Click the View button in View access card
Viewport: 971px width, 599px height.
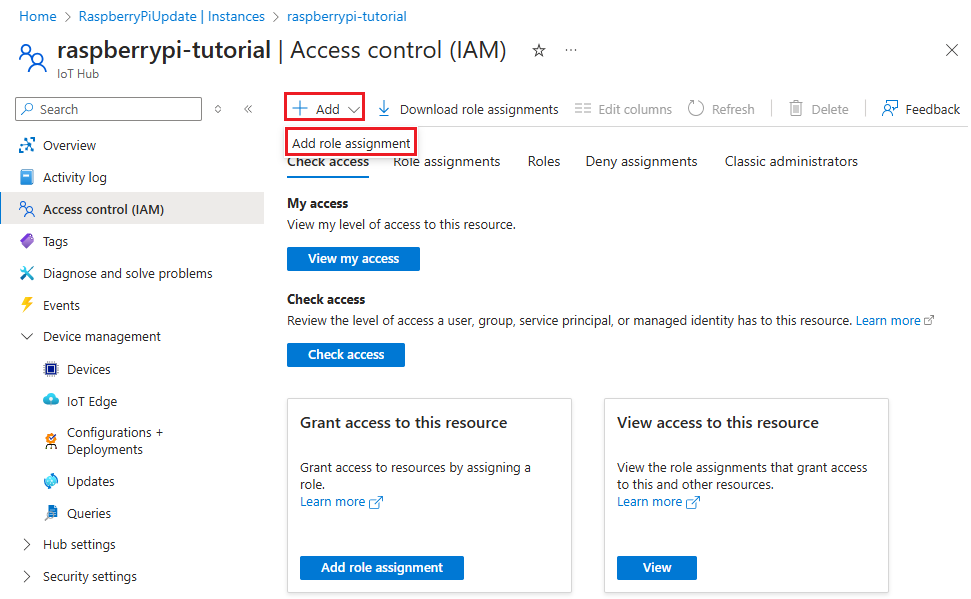[x=656, y=568]
